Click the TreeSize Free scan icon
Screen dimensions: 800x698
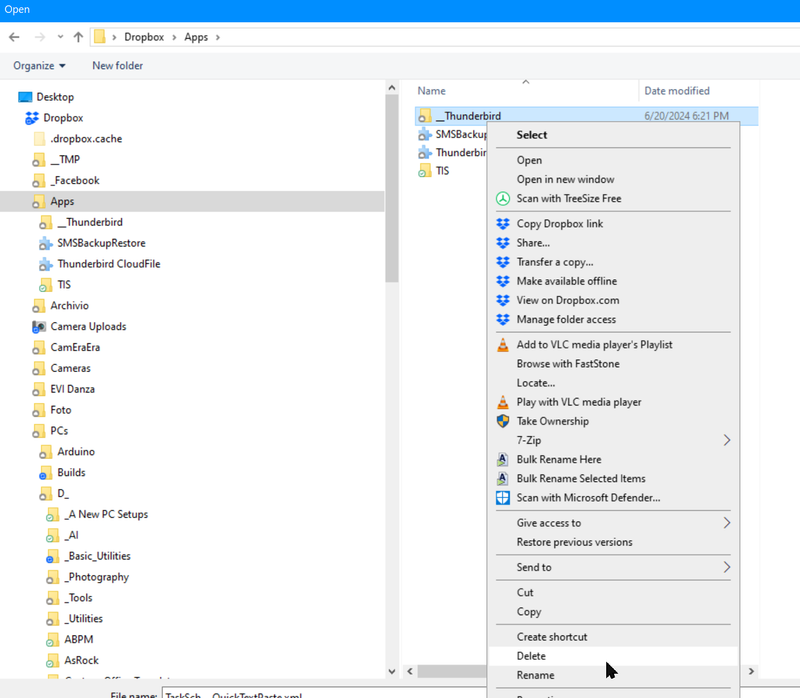point(503,199)
